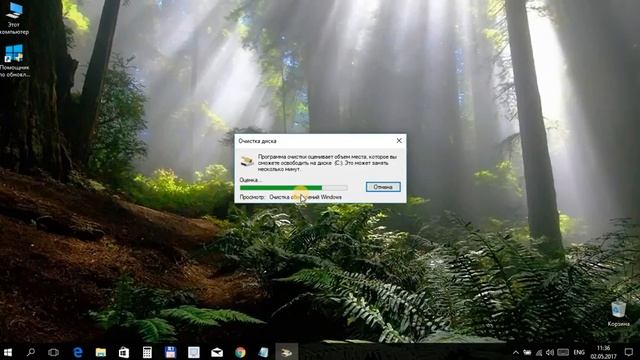
Task: Open Task View from the taskbar
Action: tap(53, 352)
